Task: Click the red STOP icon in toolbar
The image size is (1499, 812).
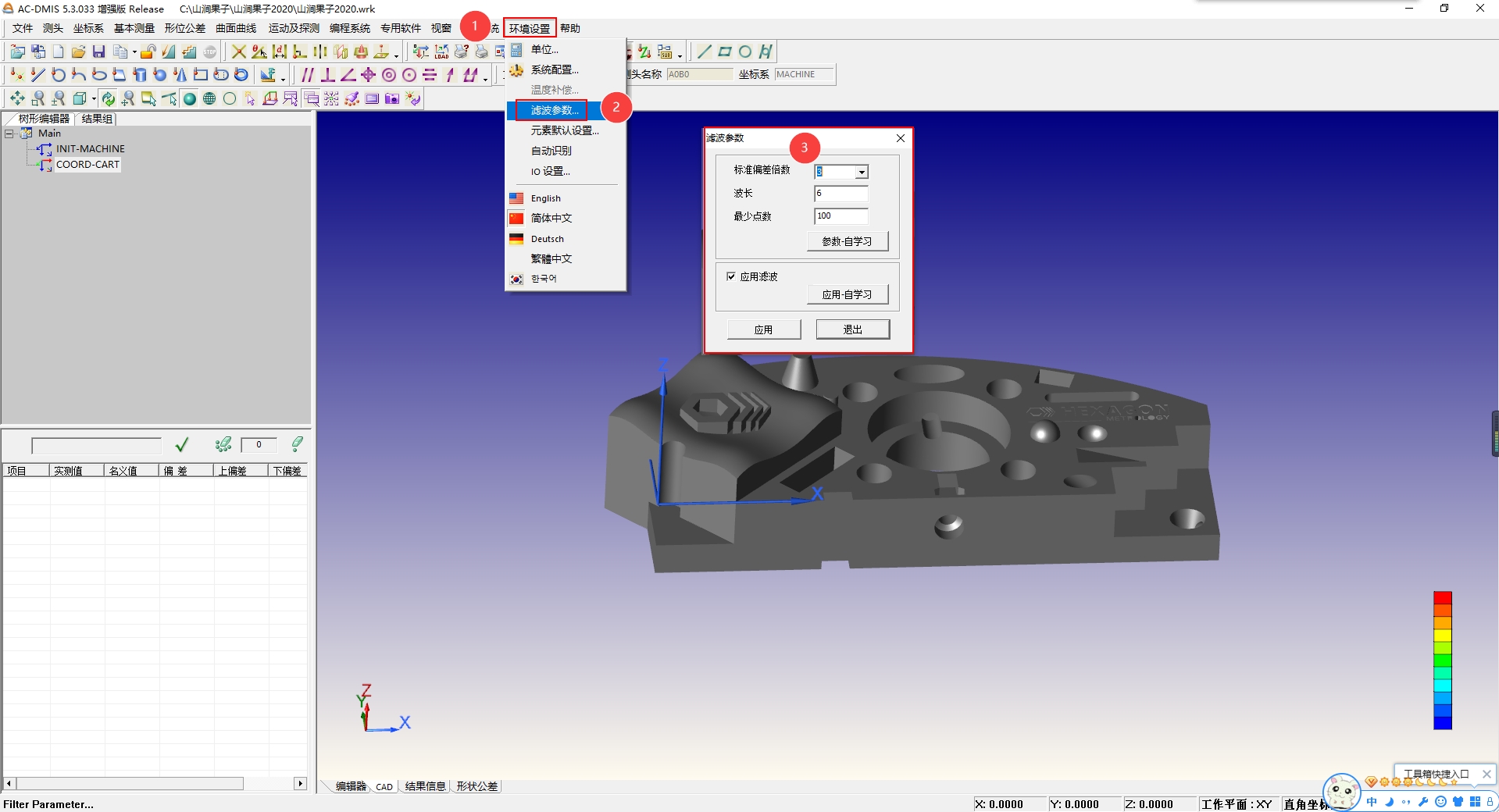Action: click(x=210, y=52)
